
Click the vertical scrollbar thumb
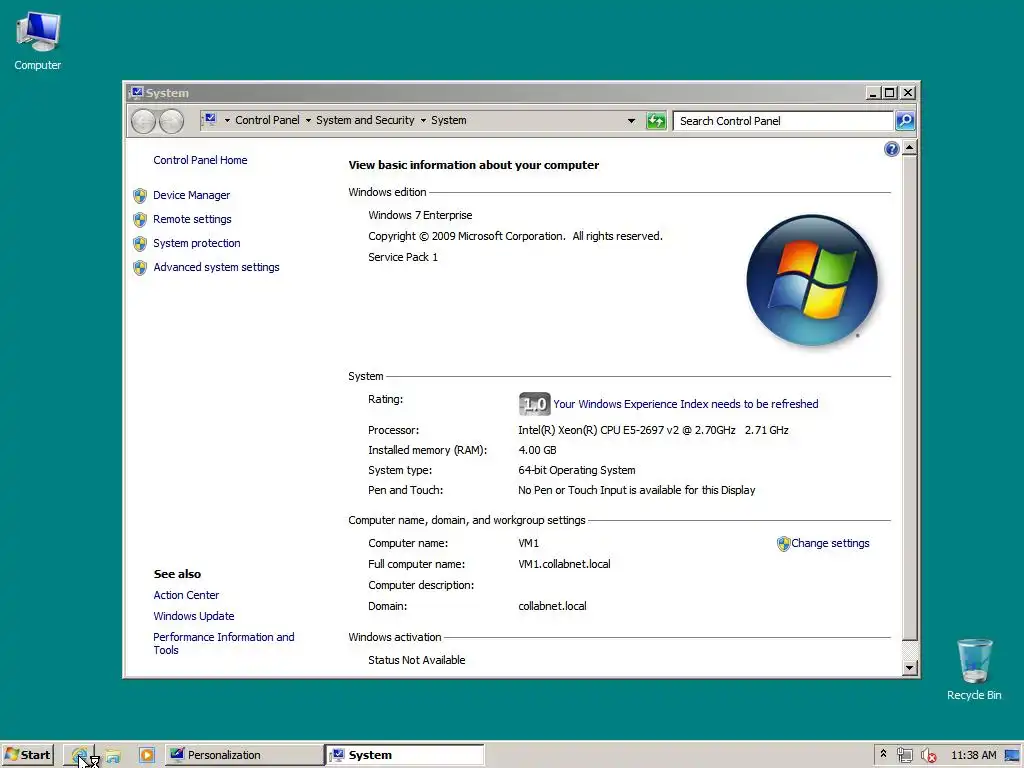(909, 398)
